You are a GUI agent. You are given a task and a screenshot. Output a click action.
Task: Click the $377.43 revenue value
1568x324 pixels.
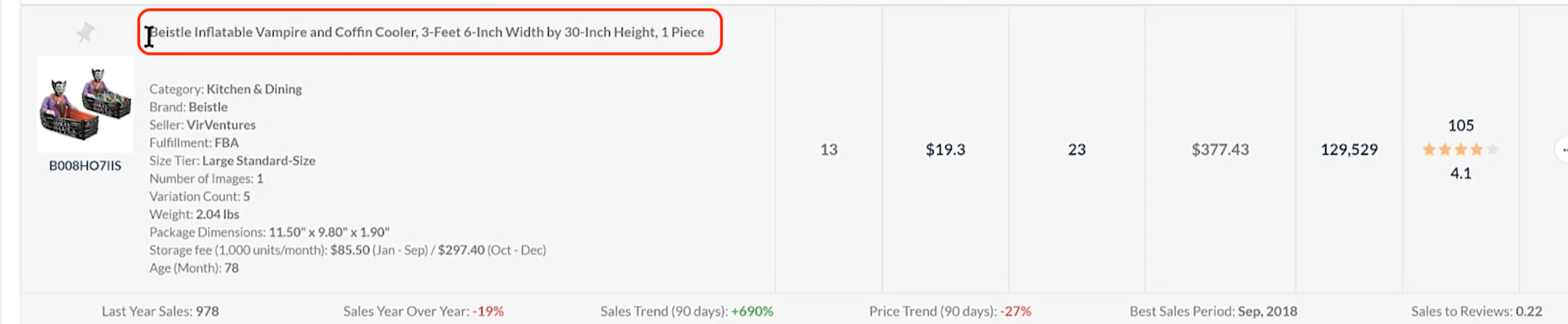1219,149
